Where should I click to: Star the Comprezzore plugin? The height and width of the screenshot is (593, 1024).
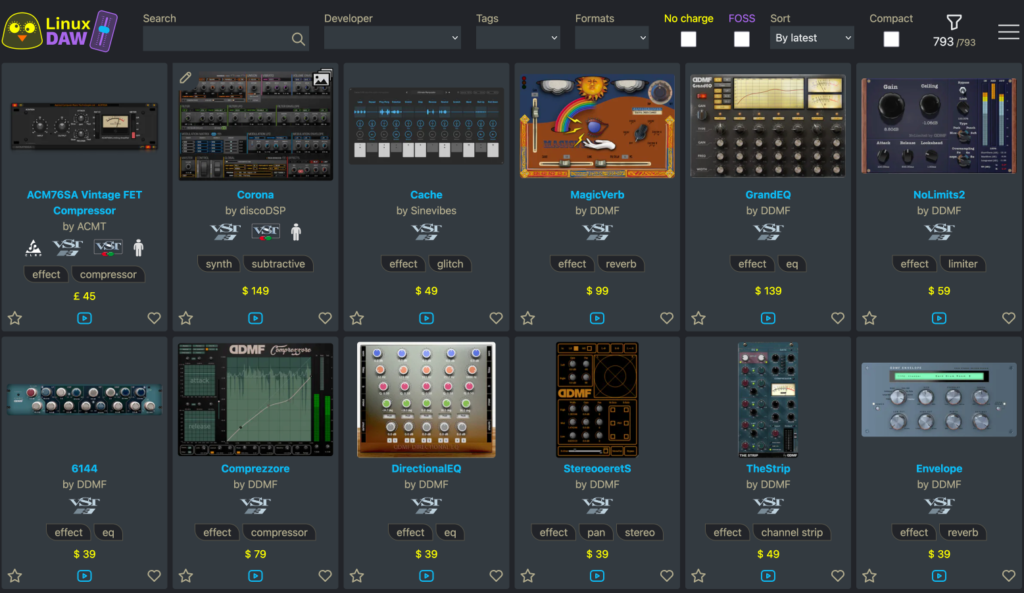click(186, 576)
